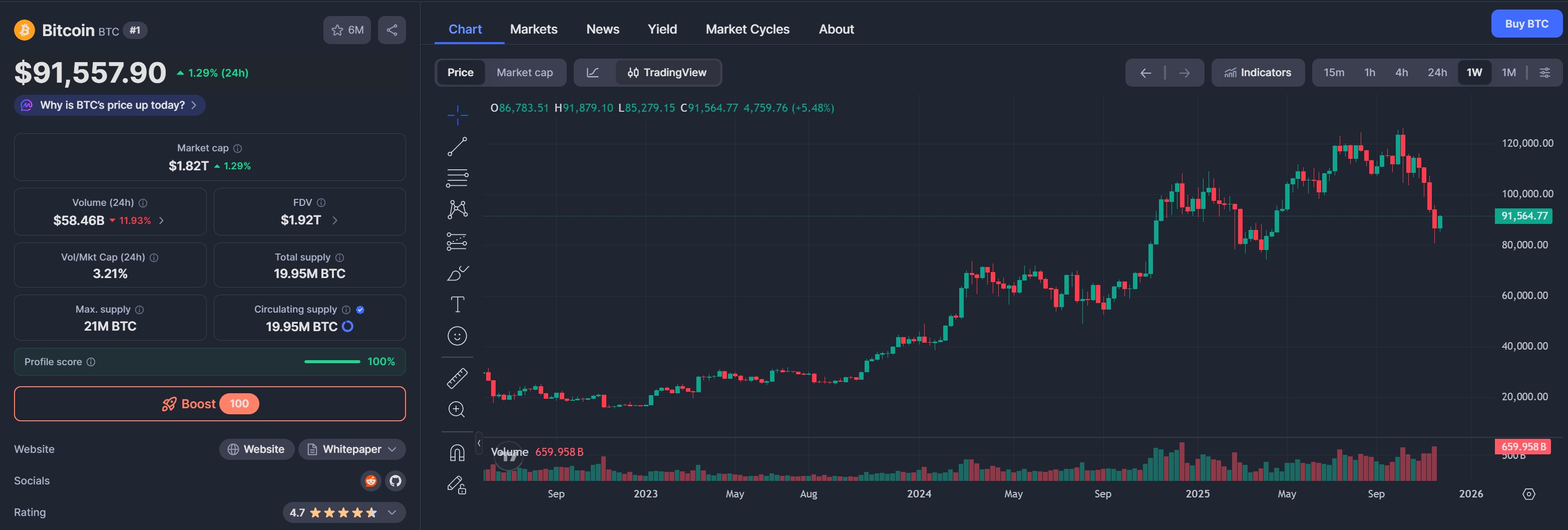The width and height of the screenshot is (1568, 530).
Task: Click the verified badge beside Circulating supply
Action: 360,310
